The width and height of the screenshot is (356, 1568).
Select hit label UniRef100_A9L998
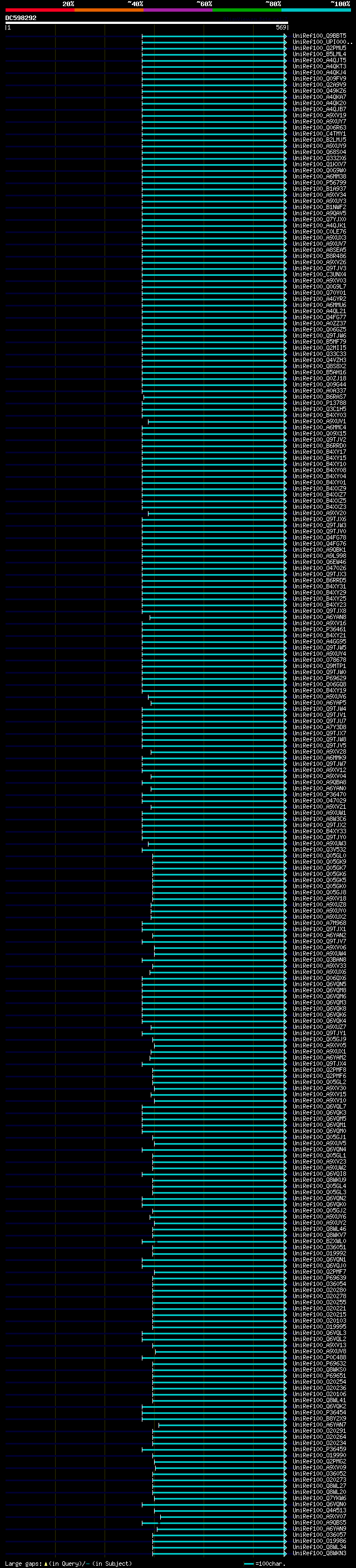(319, 556)
